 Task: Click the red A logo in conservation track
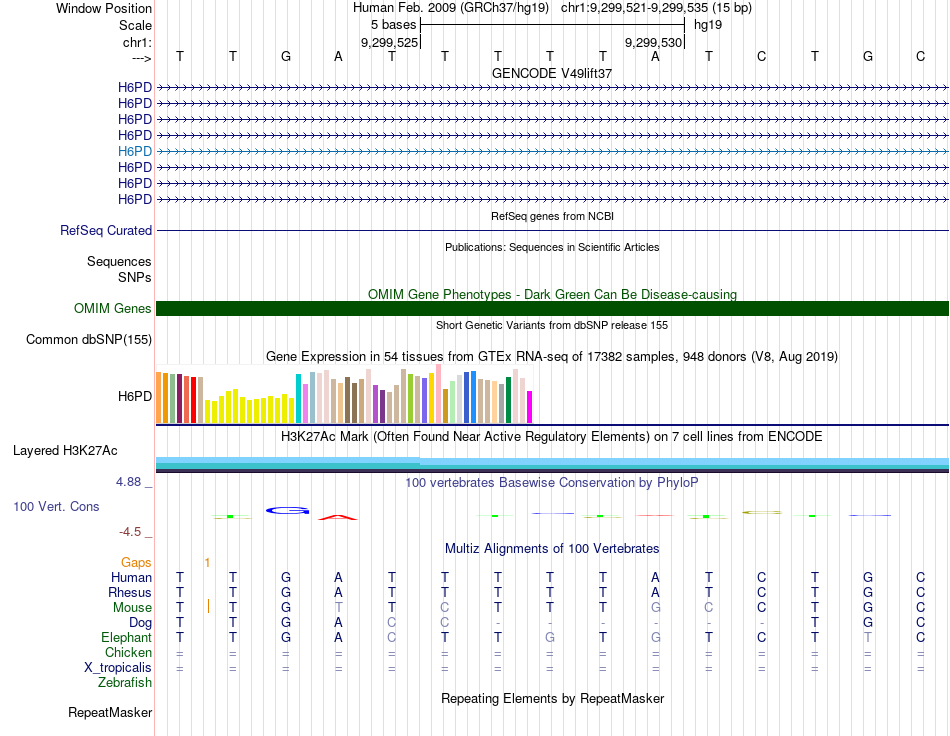[338, 517]
